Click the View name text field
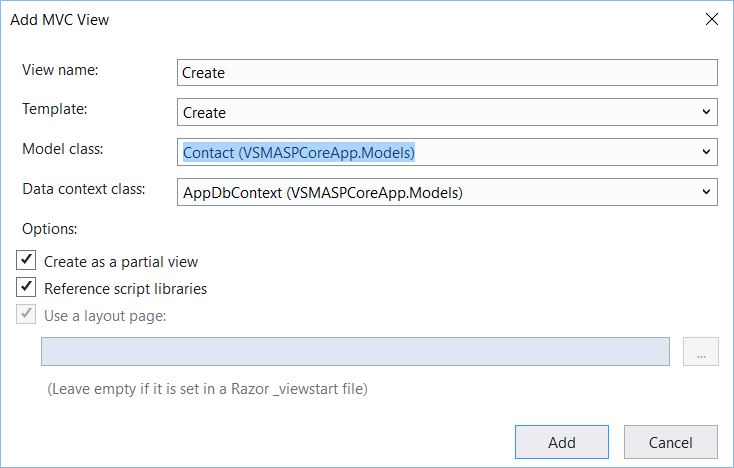The height and width of the screenshot is (468, 734). coord(447,73)
